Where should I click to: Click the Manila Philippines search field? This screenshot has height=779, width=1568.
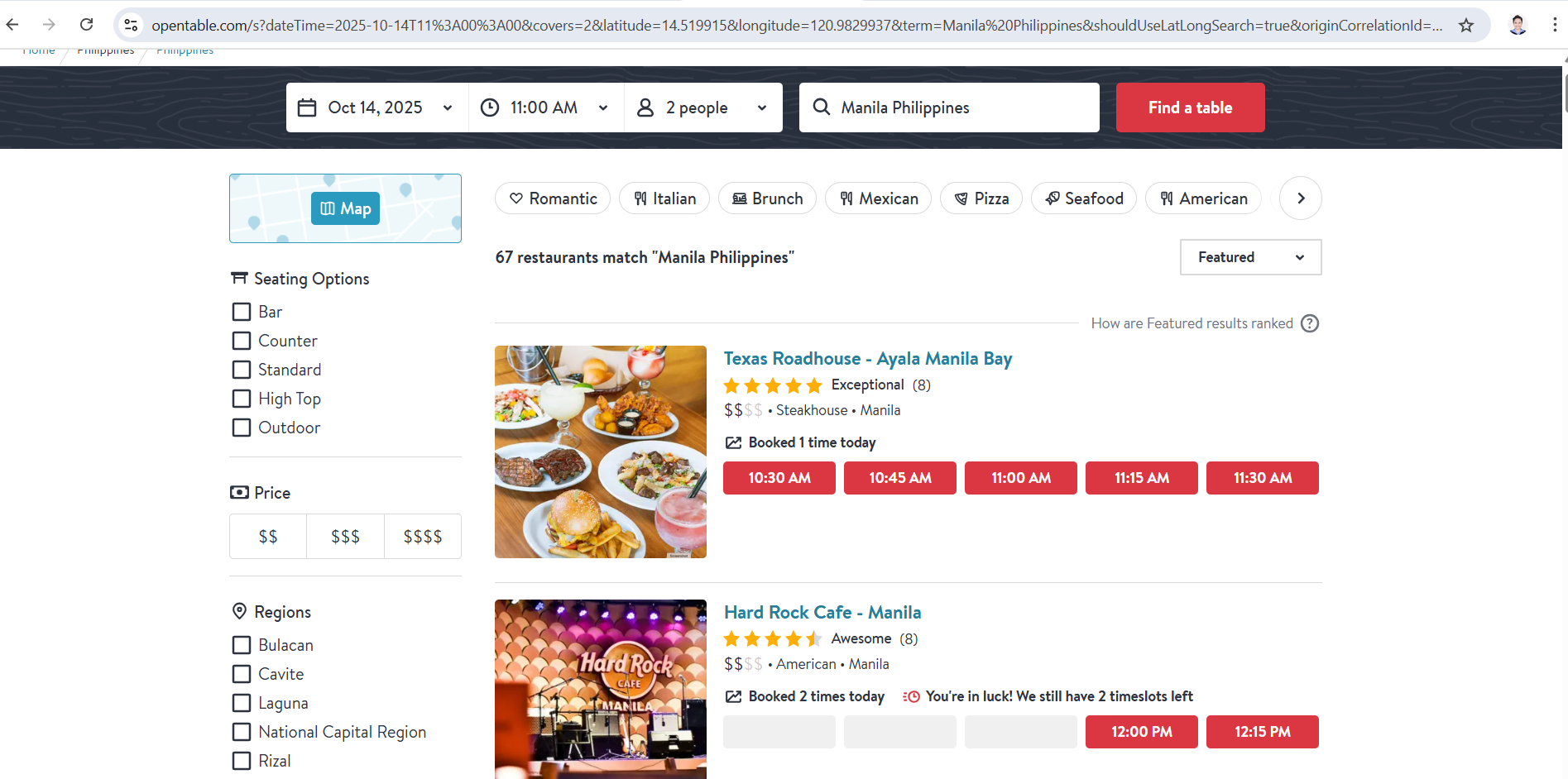point(949,108)
